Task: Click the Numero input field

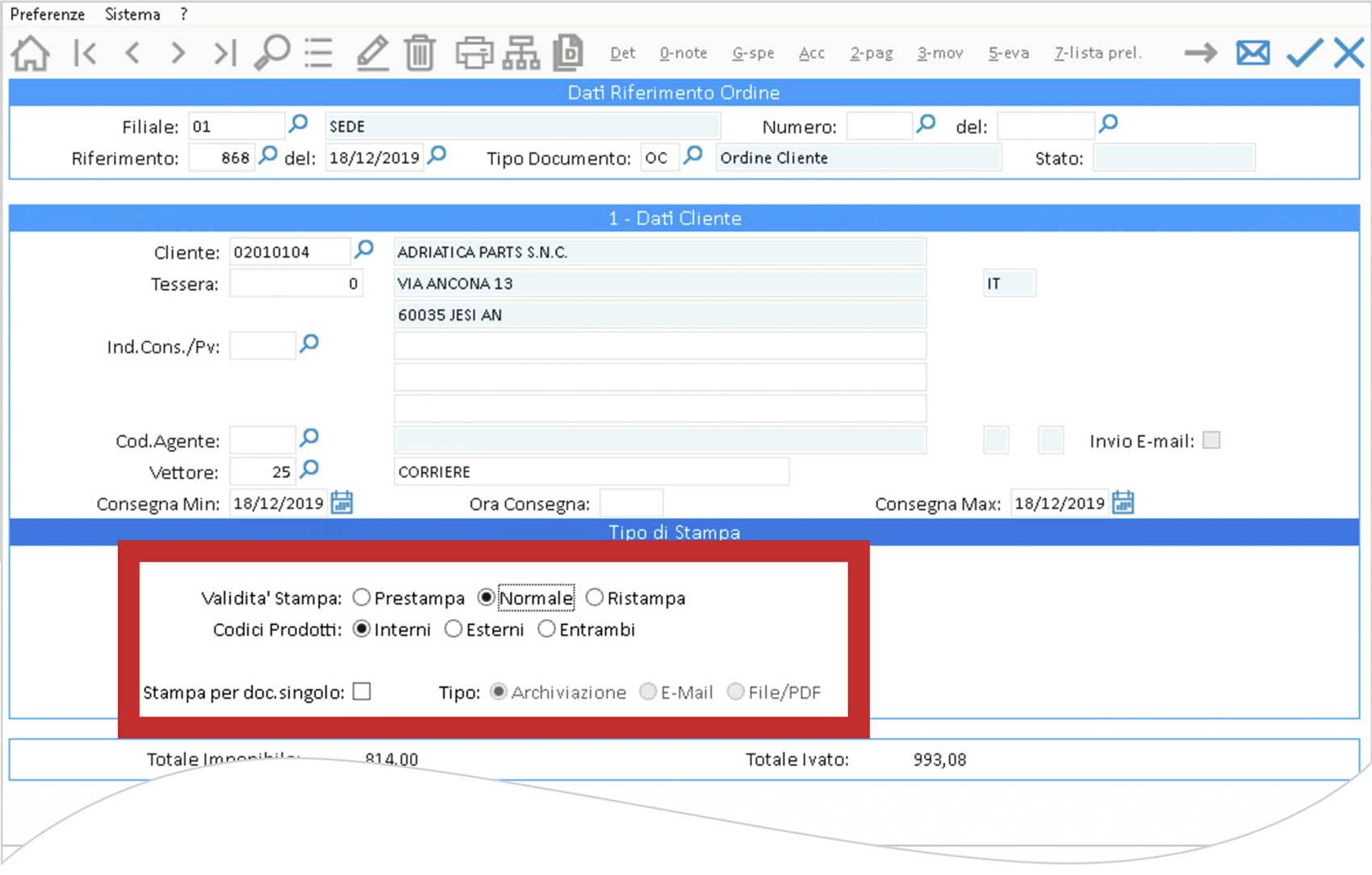Action: coord(879,126)
